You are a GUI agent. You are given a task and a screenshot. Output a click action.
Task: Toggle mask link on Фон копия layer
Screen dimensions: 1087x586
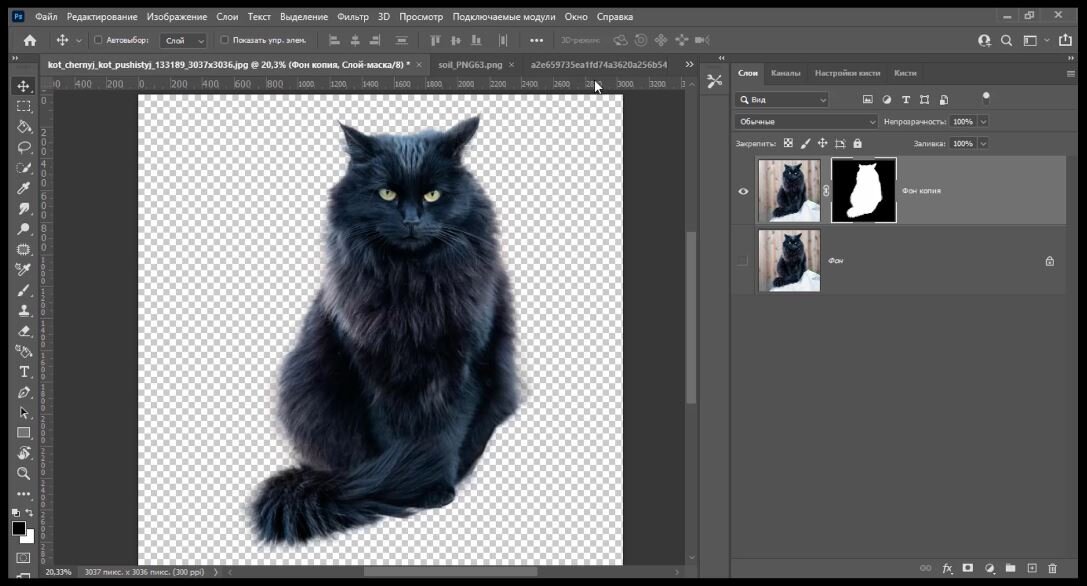click(x=826, y=191)
